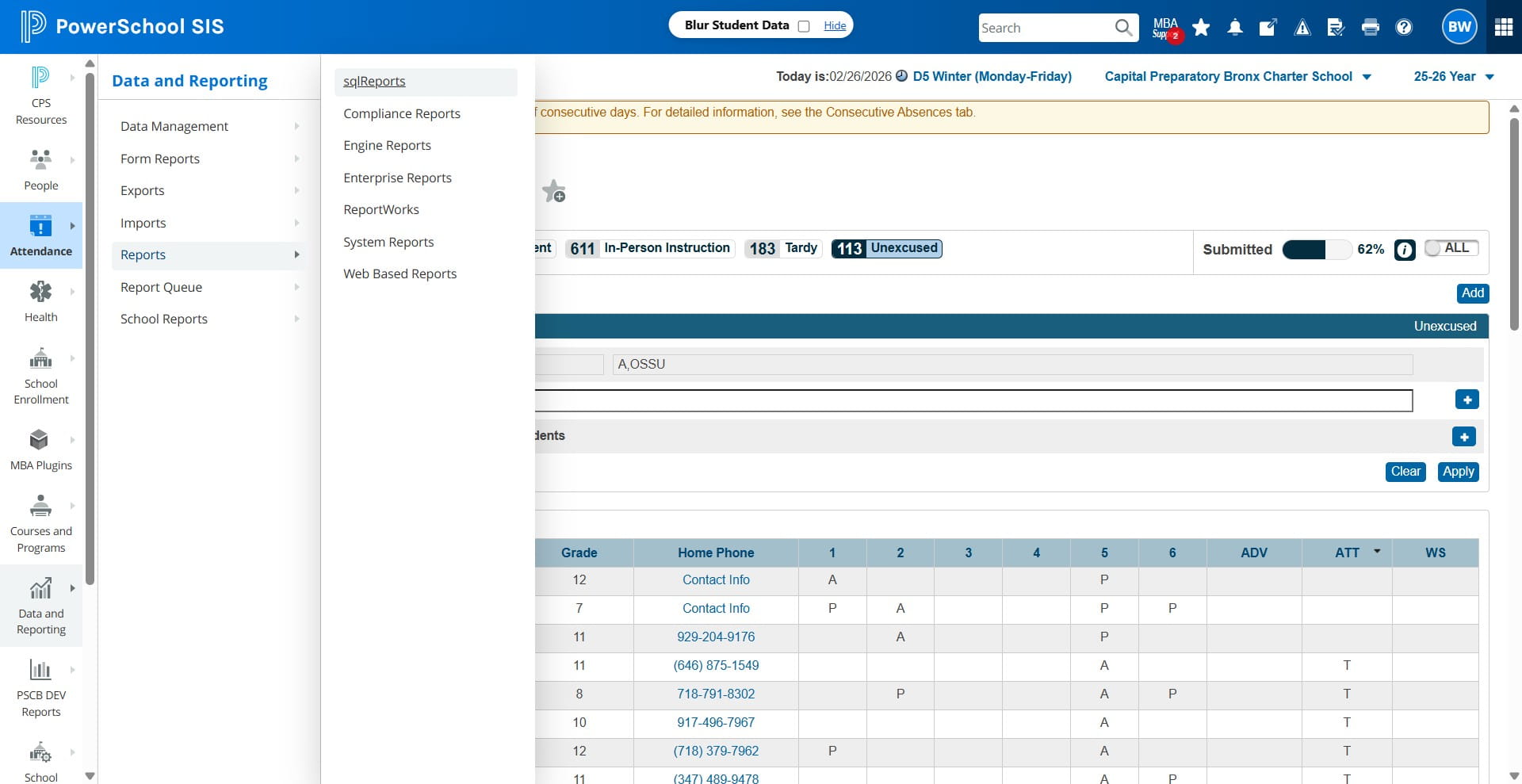
Task: Click the A,OSSU codes field
Action: coord(1012,365)
